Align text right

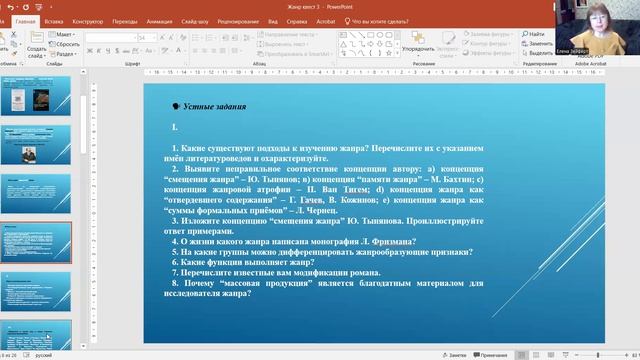tap(213, 51)
